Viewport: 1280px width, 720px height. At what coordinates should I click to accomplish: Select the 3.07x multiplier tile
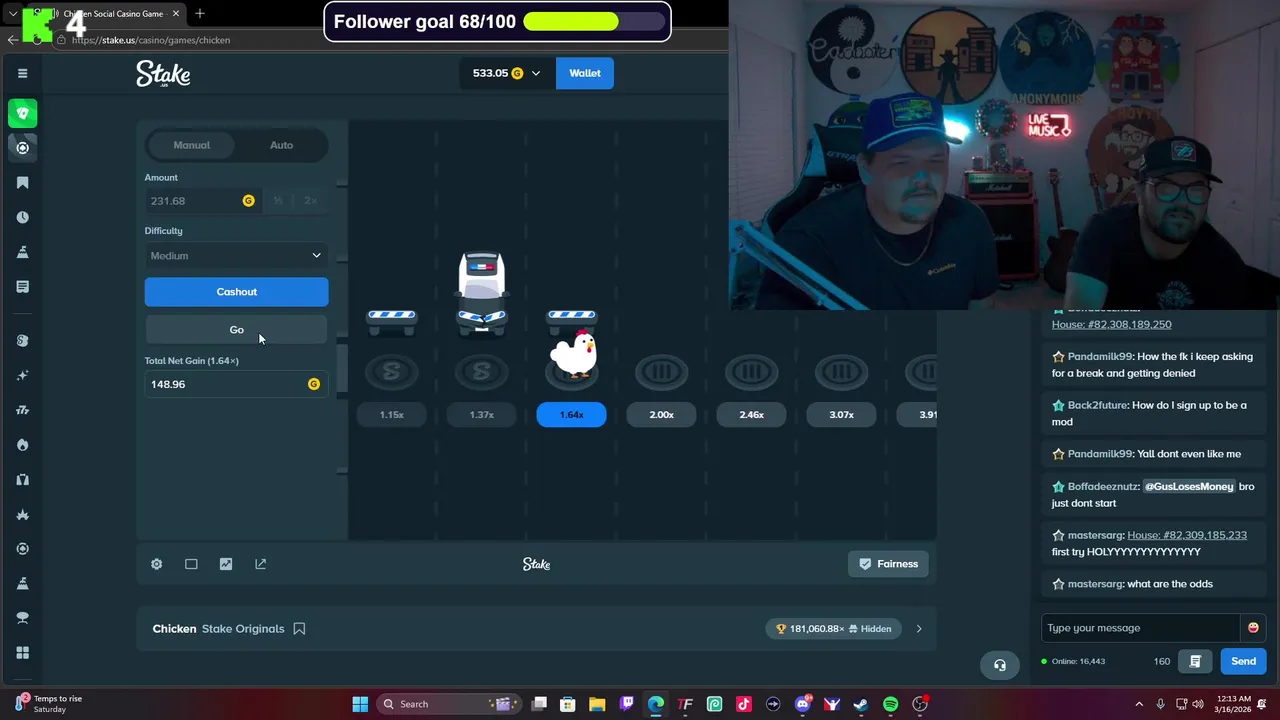pyautogui.click(x=841, y=415)
